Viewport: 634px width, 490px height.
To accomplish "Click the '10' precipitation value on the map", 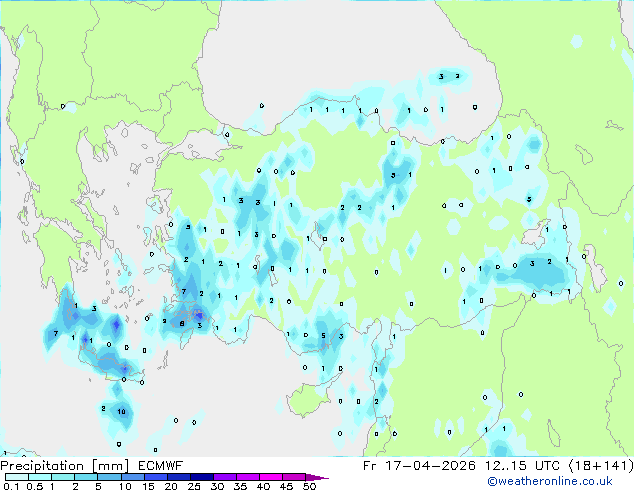I will 121,412.
